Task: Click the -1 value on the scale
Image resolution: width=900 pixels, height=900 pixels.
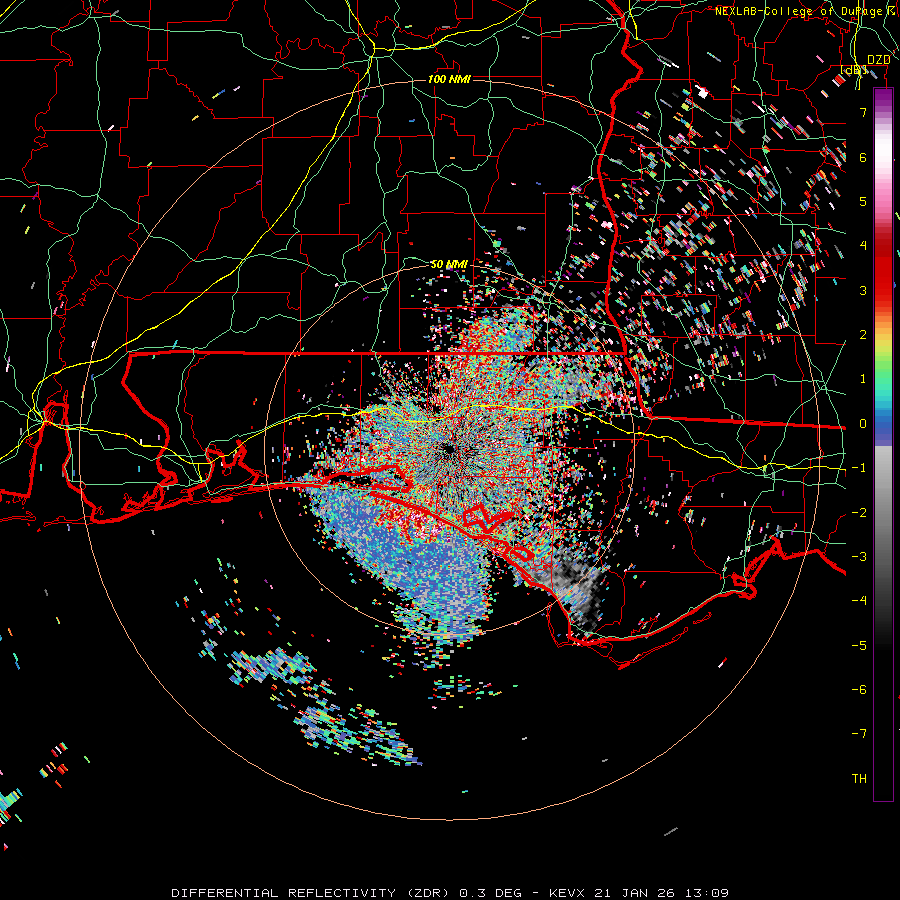Action: [x=859, y=468]
